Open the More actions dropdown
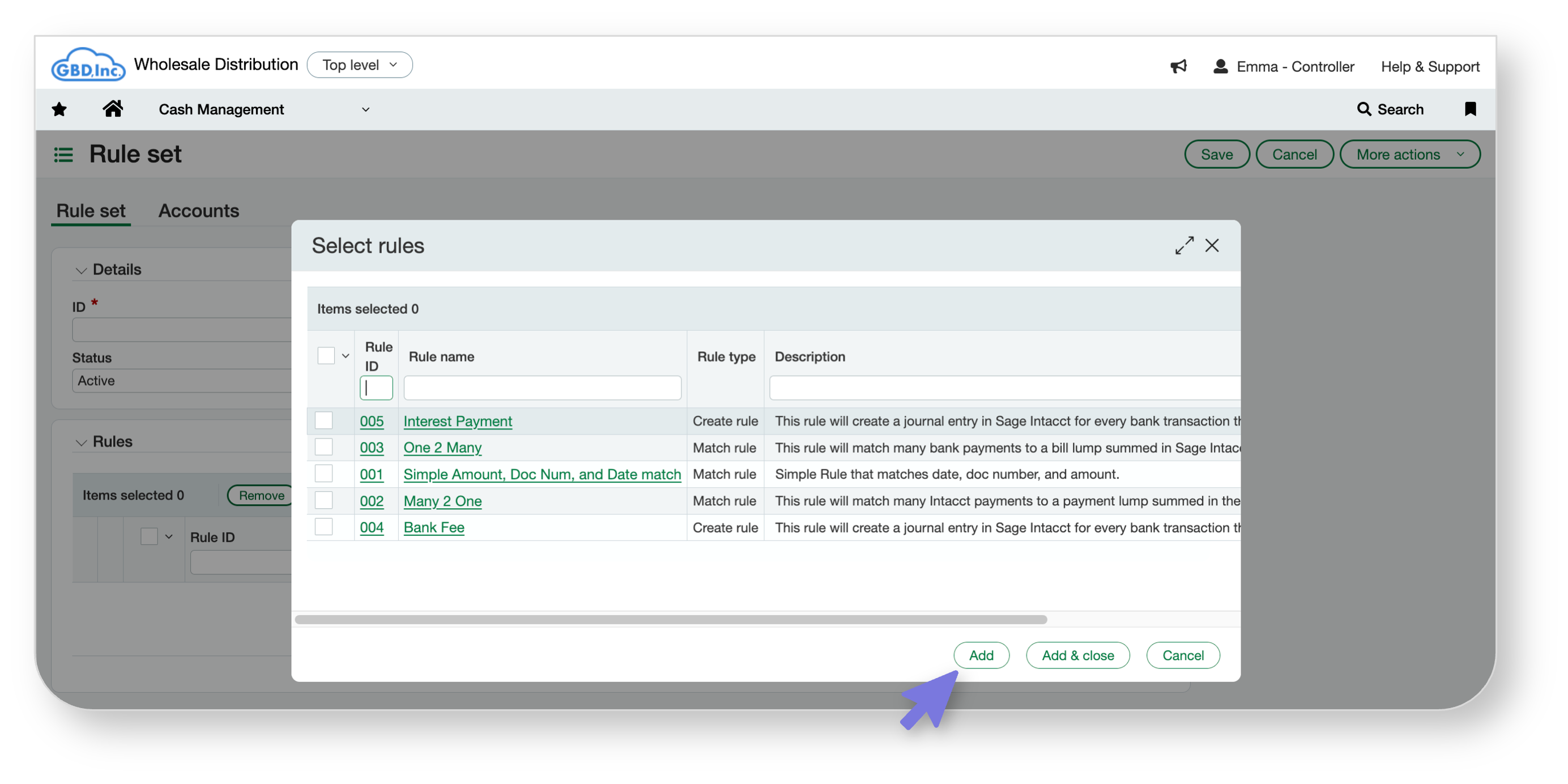 click(1409, 155)
